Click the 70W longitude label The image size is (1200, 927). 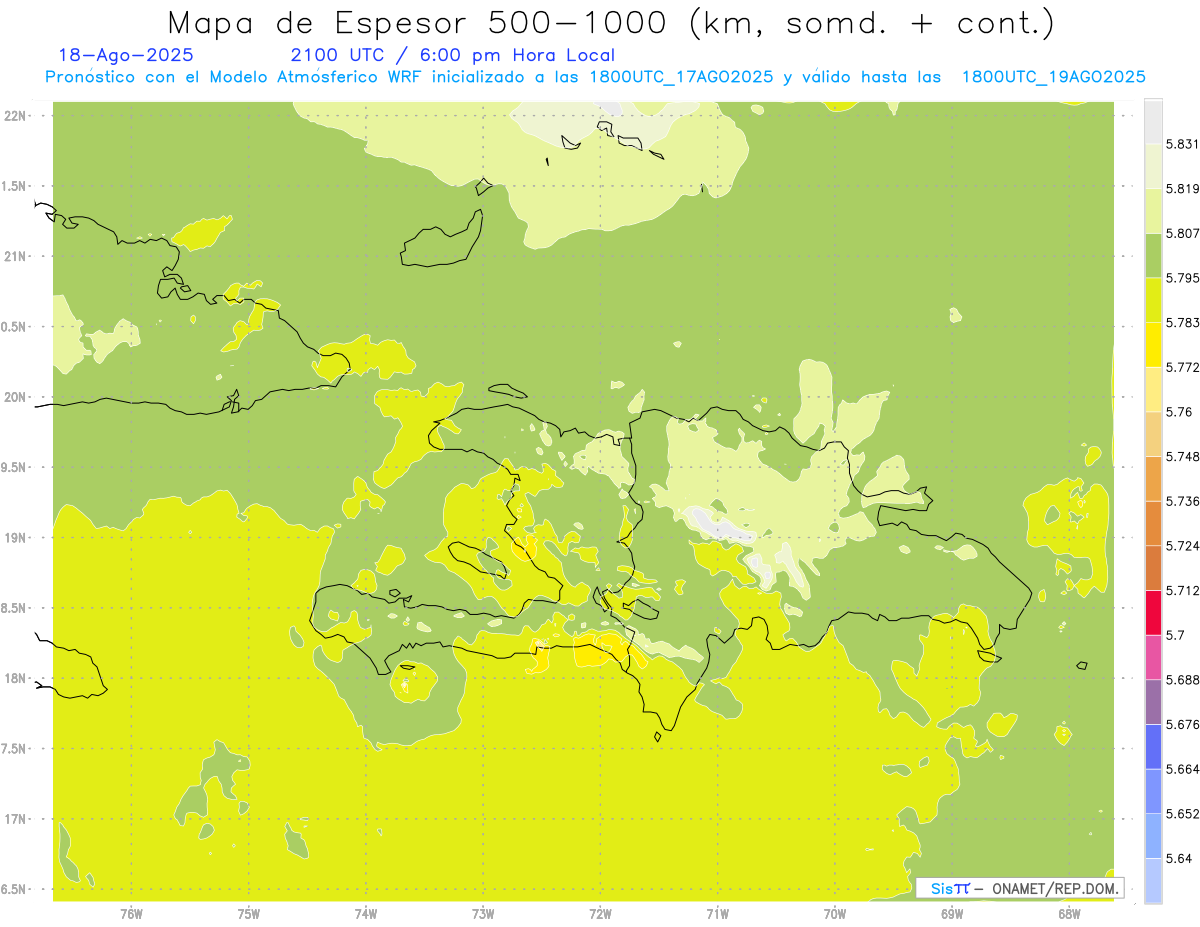[x=834, y=914]
